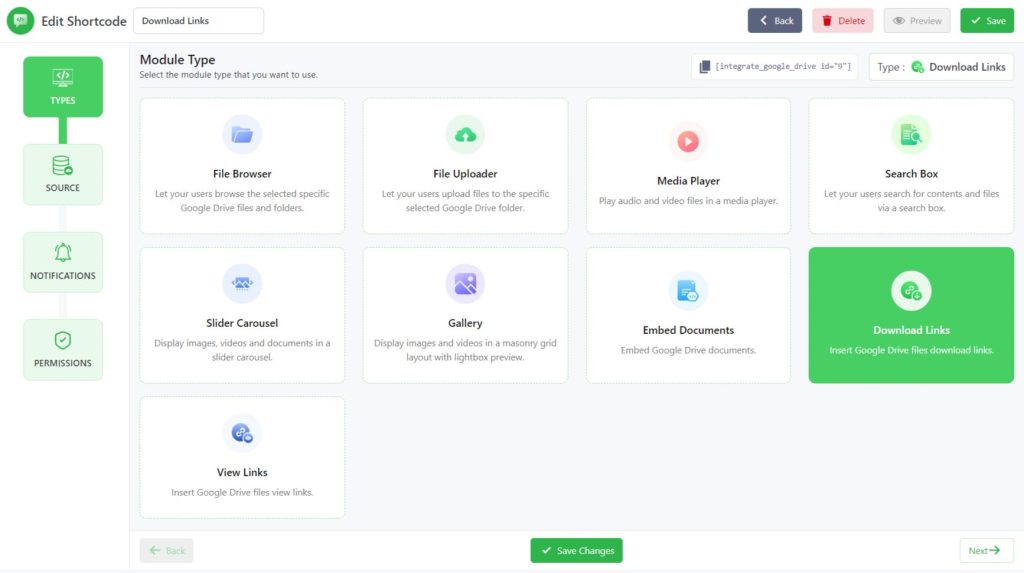Select the View Links module title
Screen dimensions: 1024x573
[x=242, y=472]
